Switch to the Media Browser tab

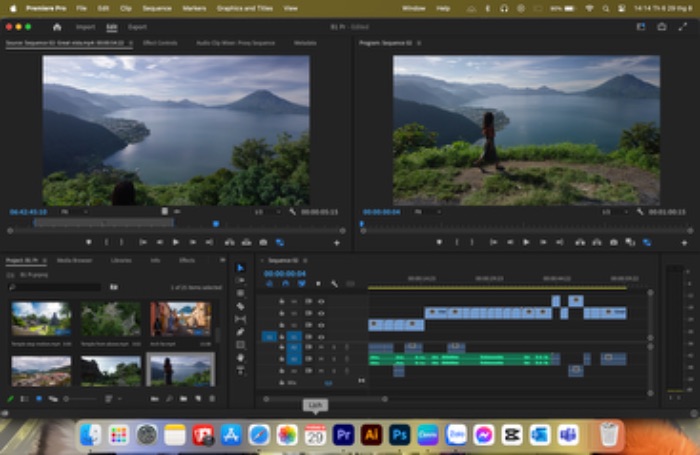(x=74, y=260)
